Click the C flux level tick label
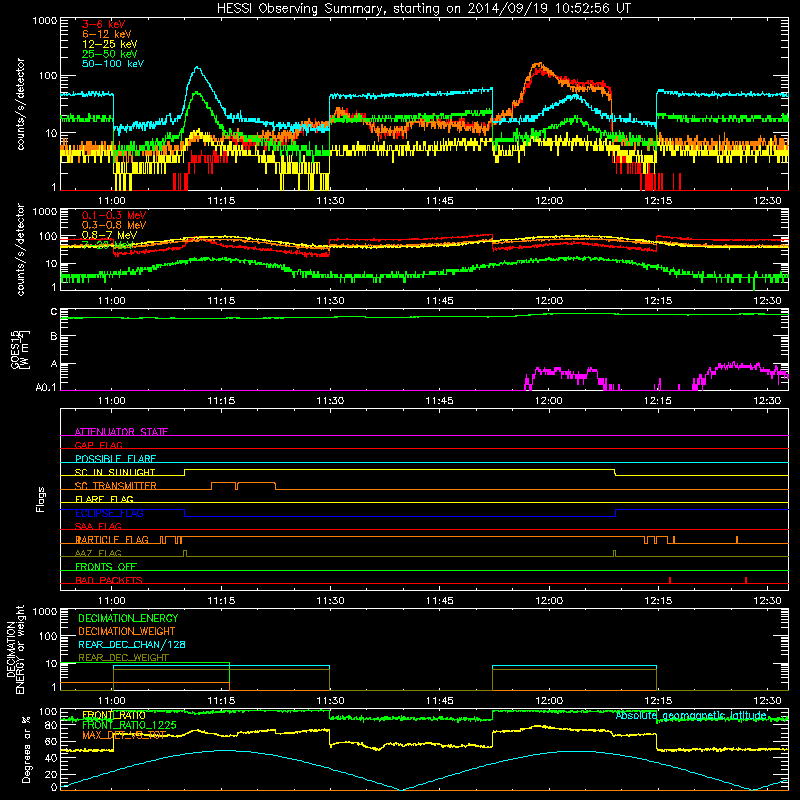The image size is (800, 800). [x=54, y=312]
